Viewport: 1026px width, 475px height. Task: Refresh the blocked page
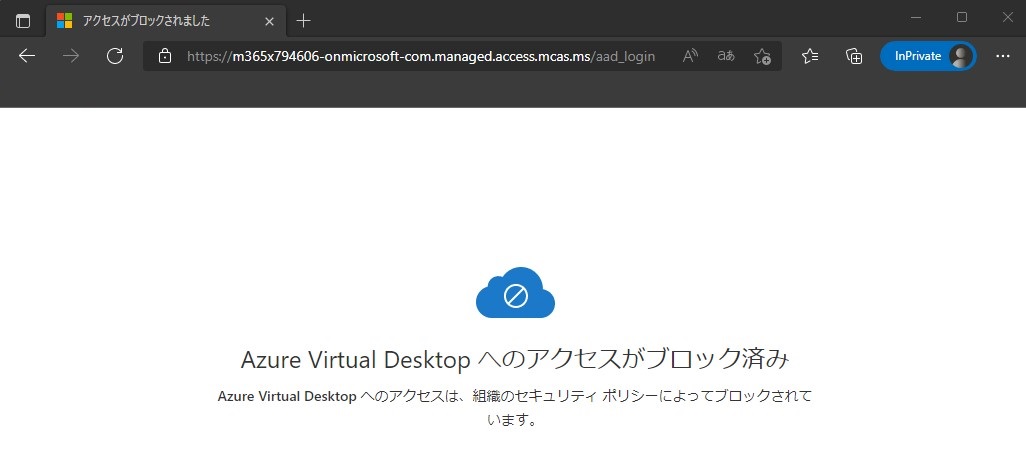pyautogui.click(x=115, y=57)
